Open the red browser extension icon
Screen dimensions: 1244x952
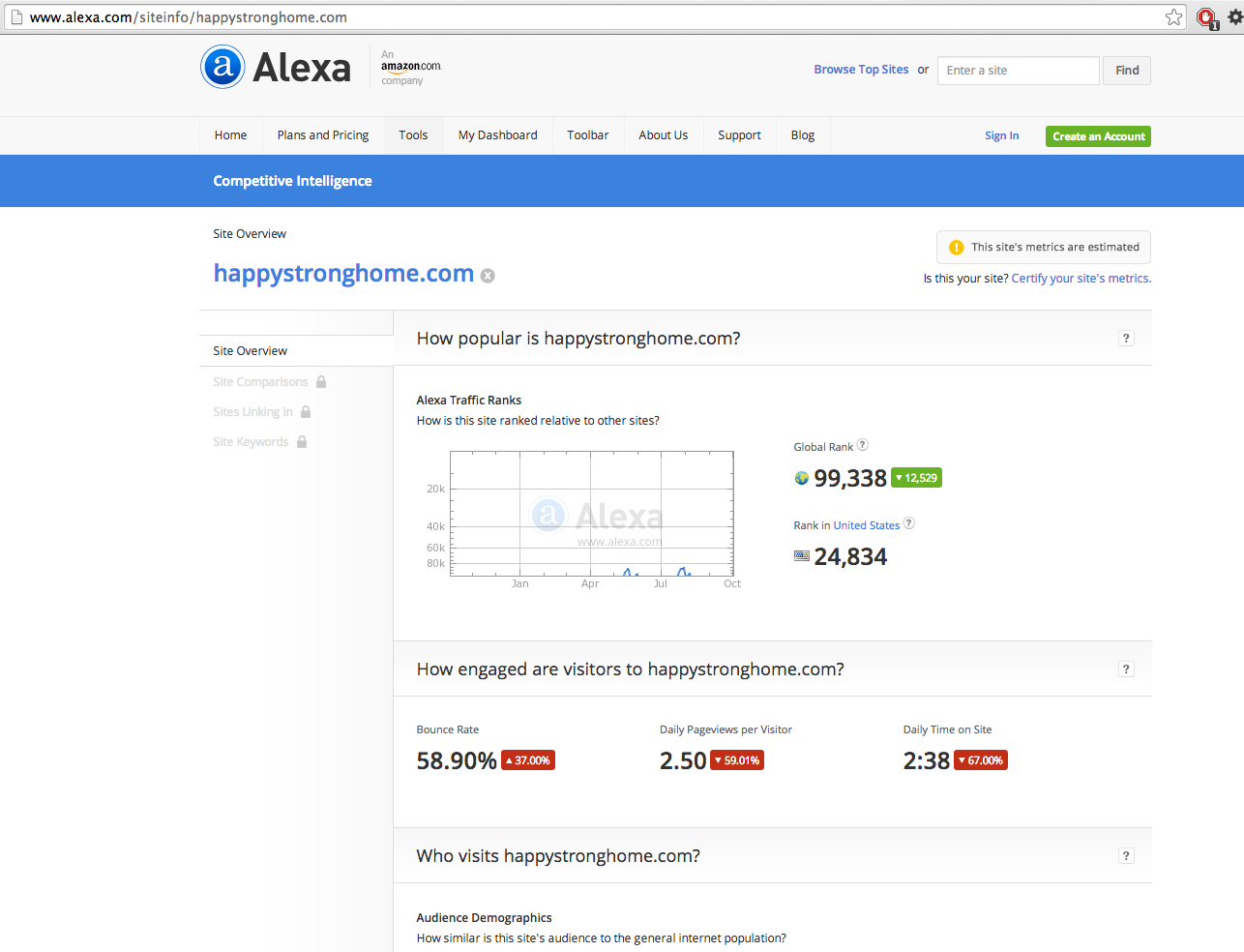point(1206,17)
